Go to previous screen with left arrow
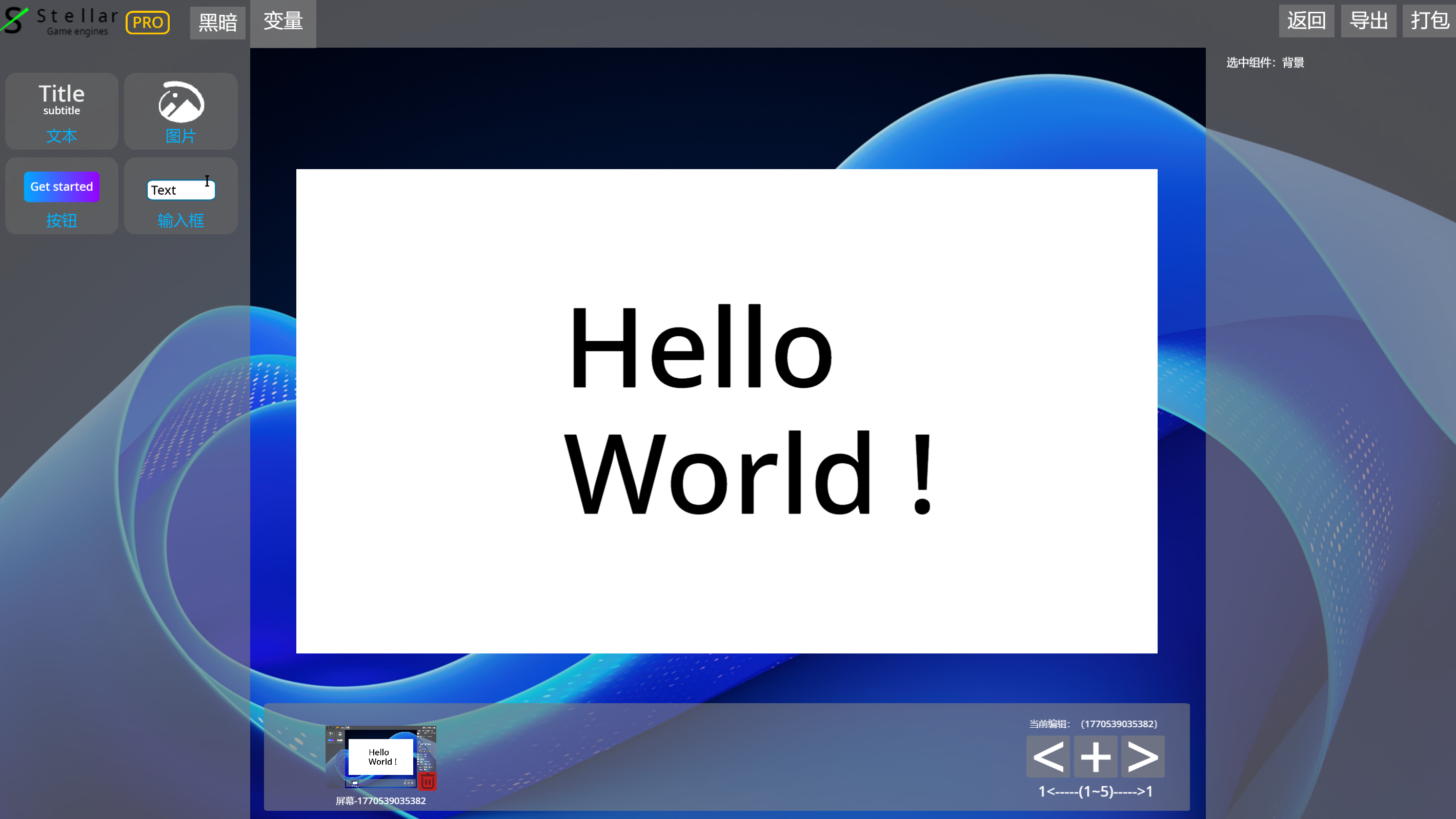Viewport: 1456px width, 819px height. click(x=1048, y=757)
